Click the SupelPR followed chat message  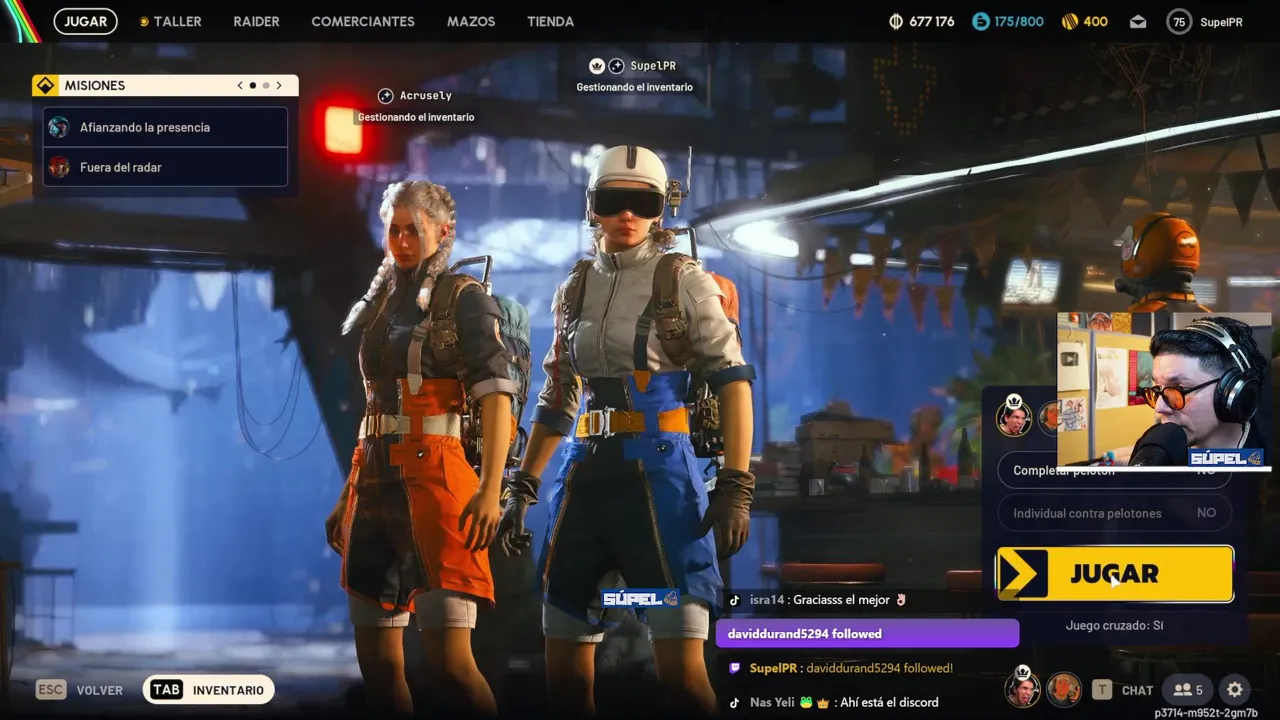(840, 668)
